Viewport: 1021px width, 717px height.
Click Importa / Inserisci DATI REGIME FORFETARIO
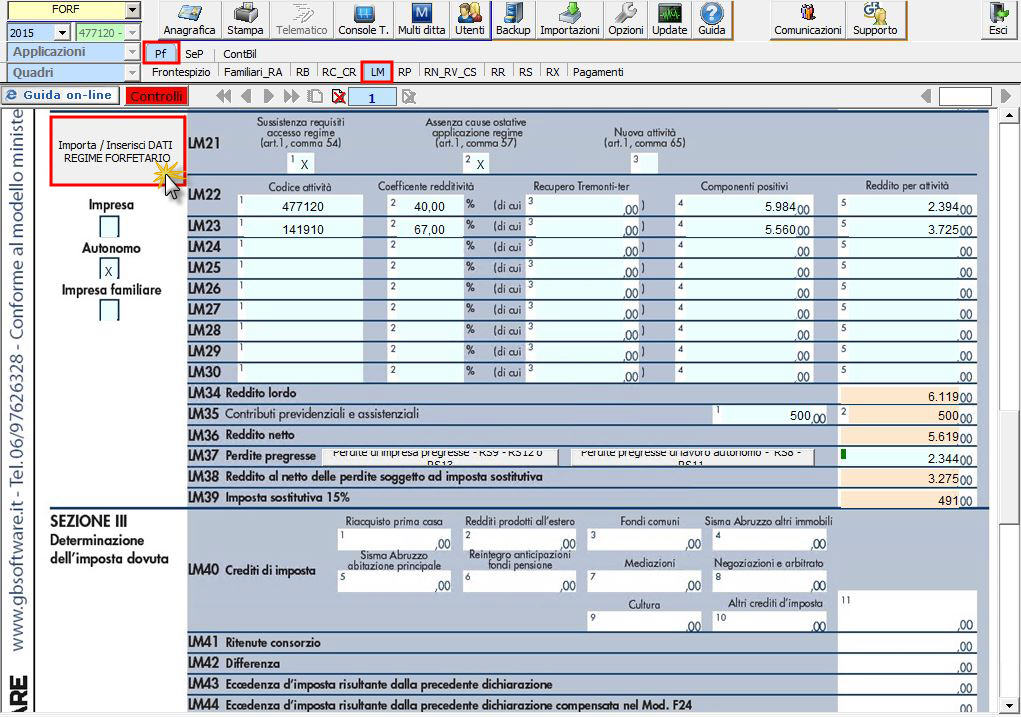tap(118, 151)
